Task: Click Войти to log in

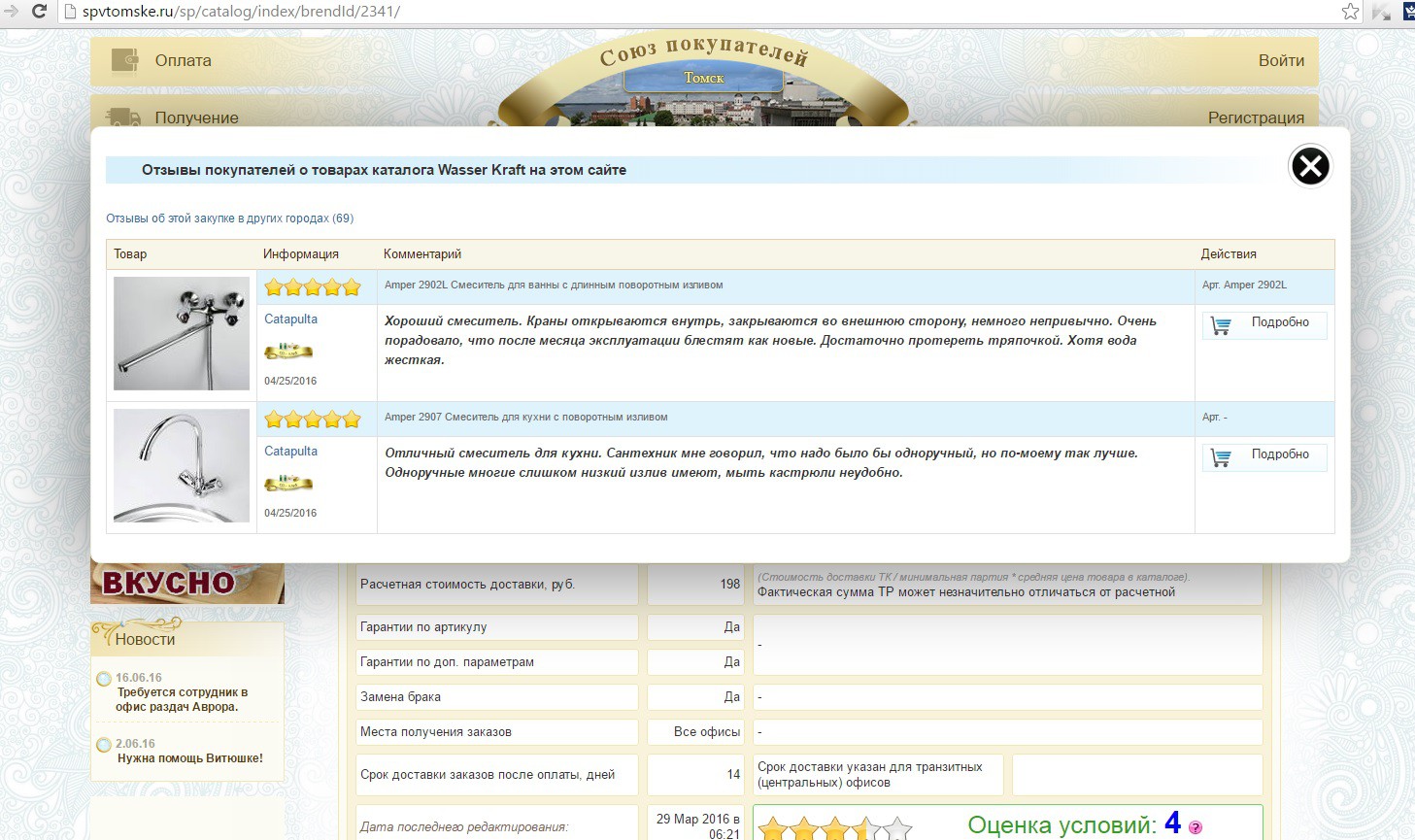Action: point(1281,60)
